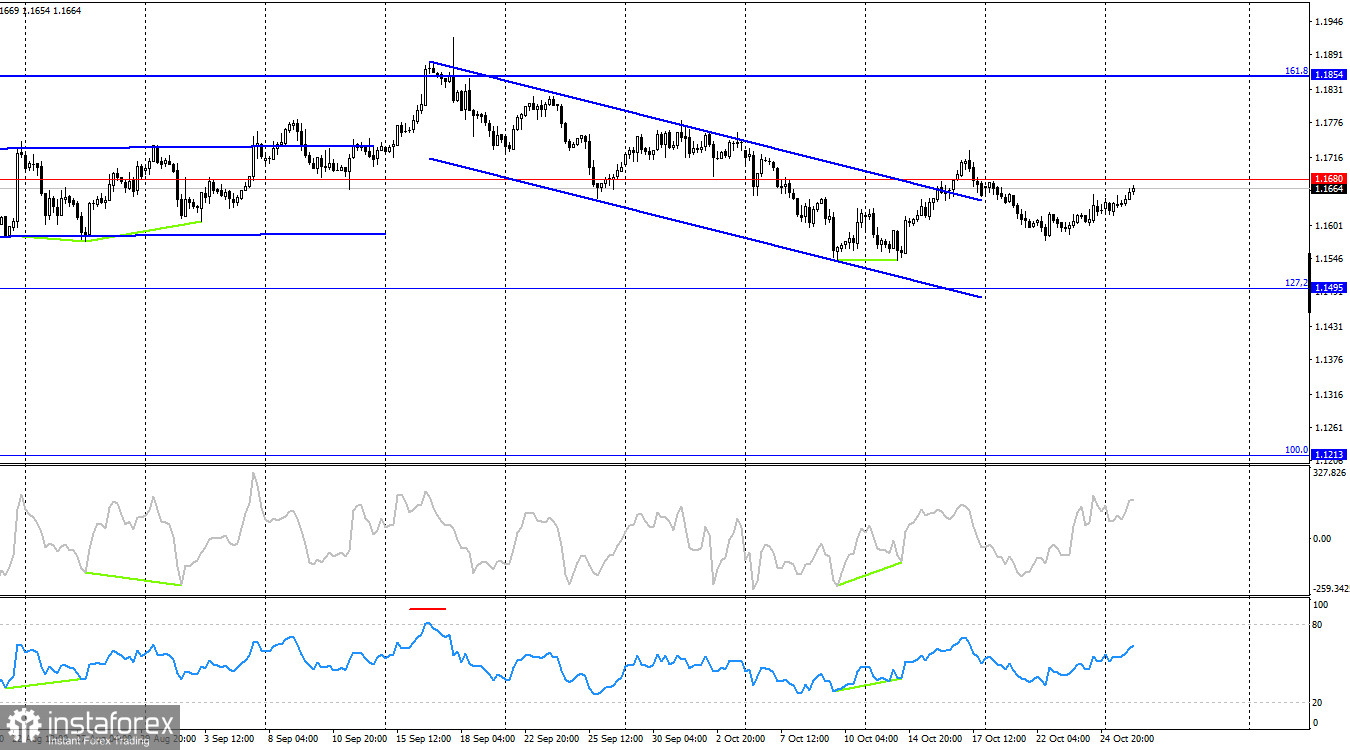
Task: Click the 327.826 indicator scale value
Action: [x=1329, y=473]
